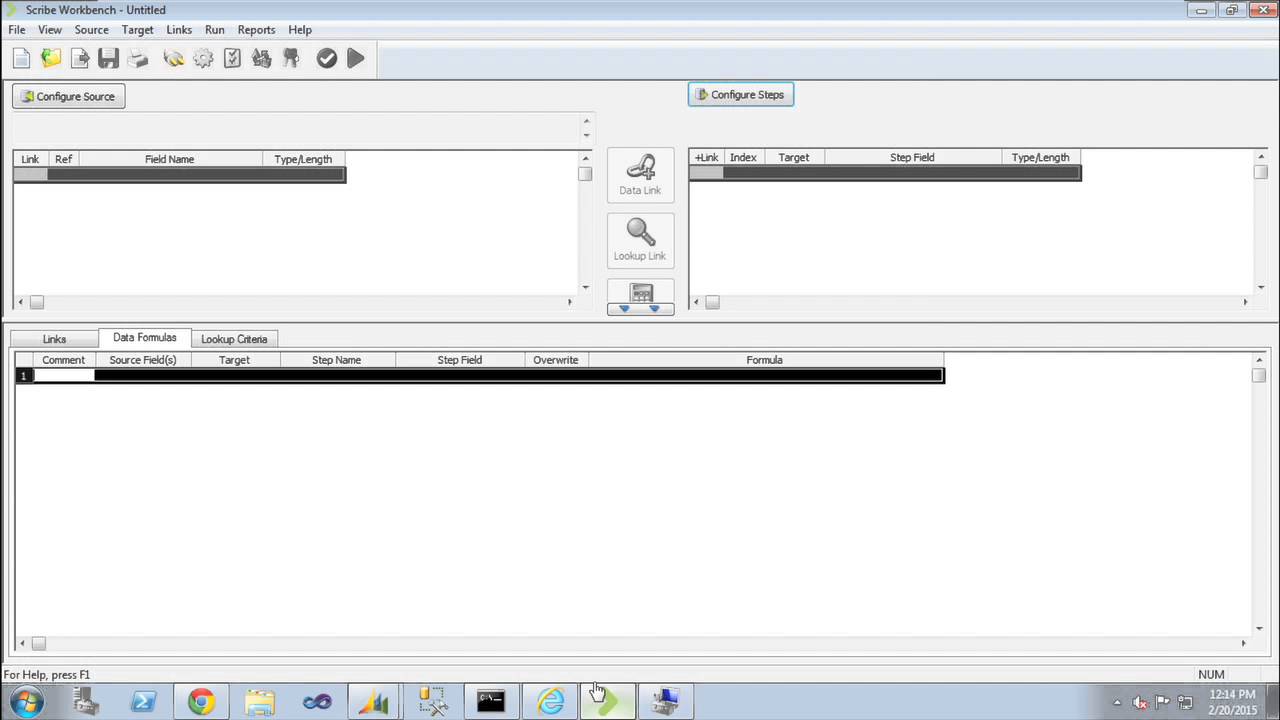Screen dimensions: 1280x720
Task: Open the File menu
Action: click(x=17, y=30)
